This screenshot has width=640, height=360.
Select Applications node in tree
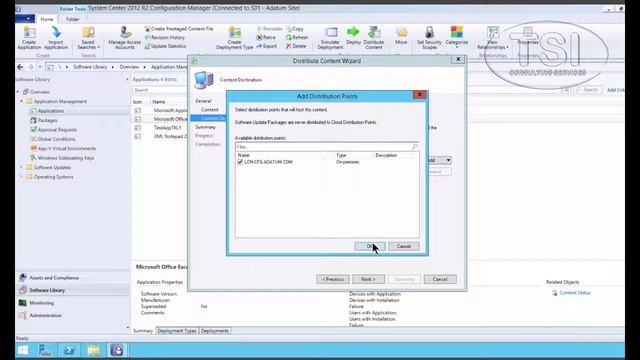pyautogui.click(x=51, y=111)
